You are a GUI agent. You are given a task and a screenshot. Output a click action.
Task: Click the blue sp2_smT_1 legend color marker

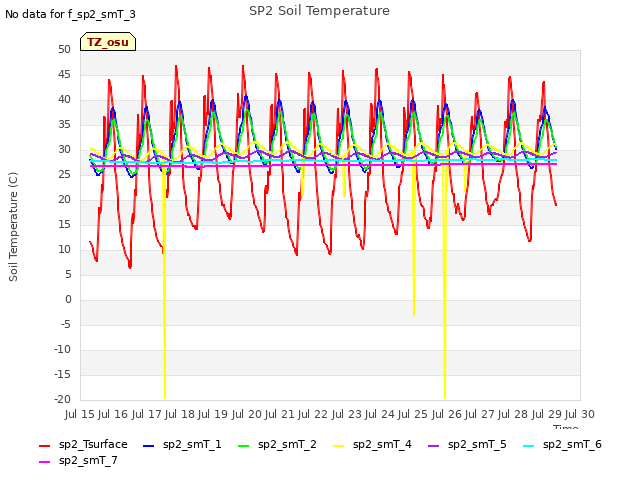pyautogui.click(x=149, y=446)
